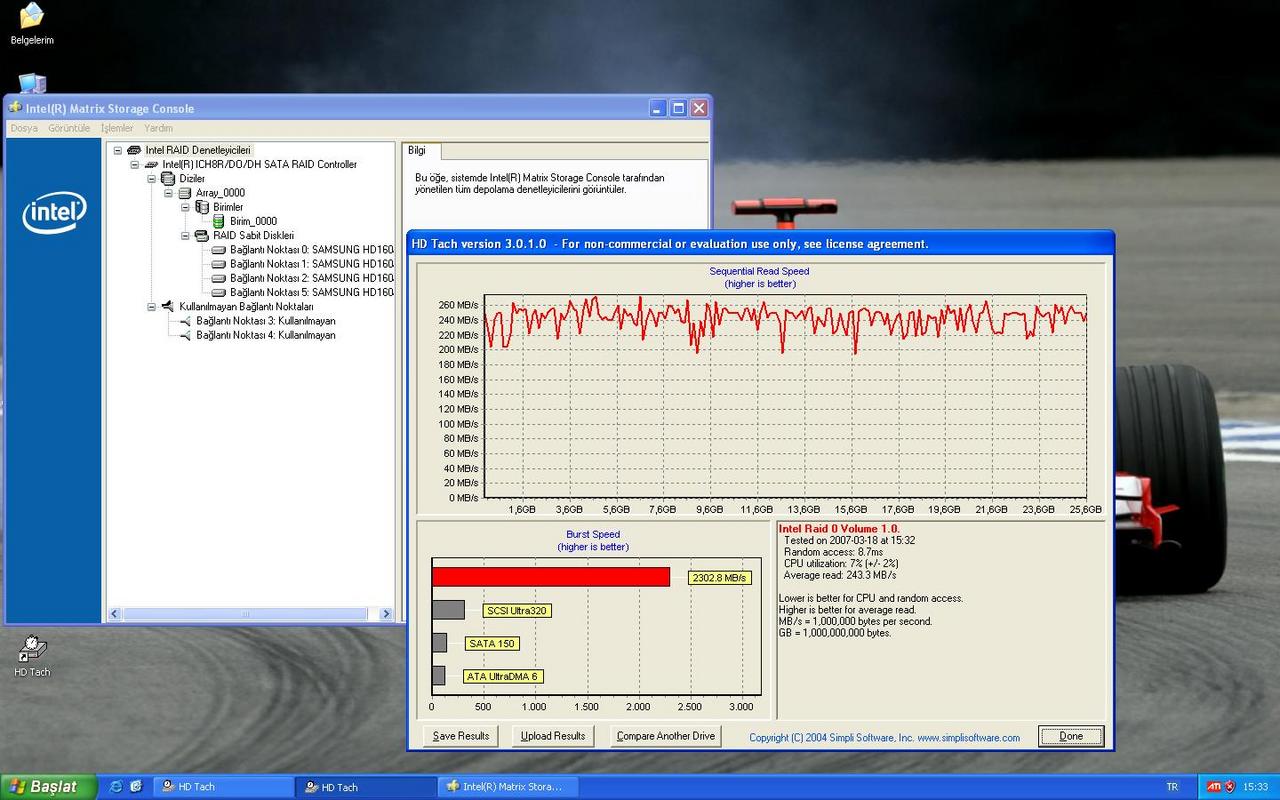Open Internet Explorer from the quick launch
Screen dimensions: 1280x800
tap(116, 787)
